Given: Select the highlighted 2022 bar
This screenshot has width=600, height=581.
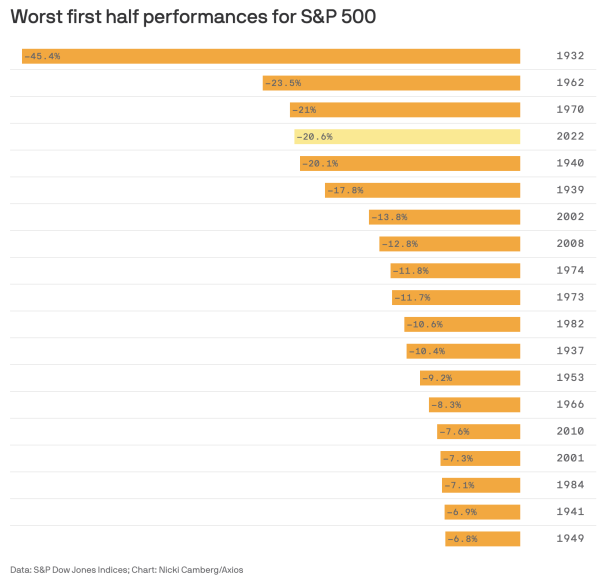Looking at the screenshot, I should pos(407,137).
